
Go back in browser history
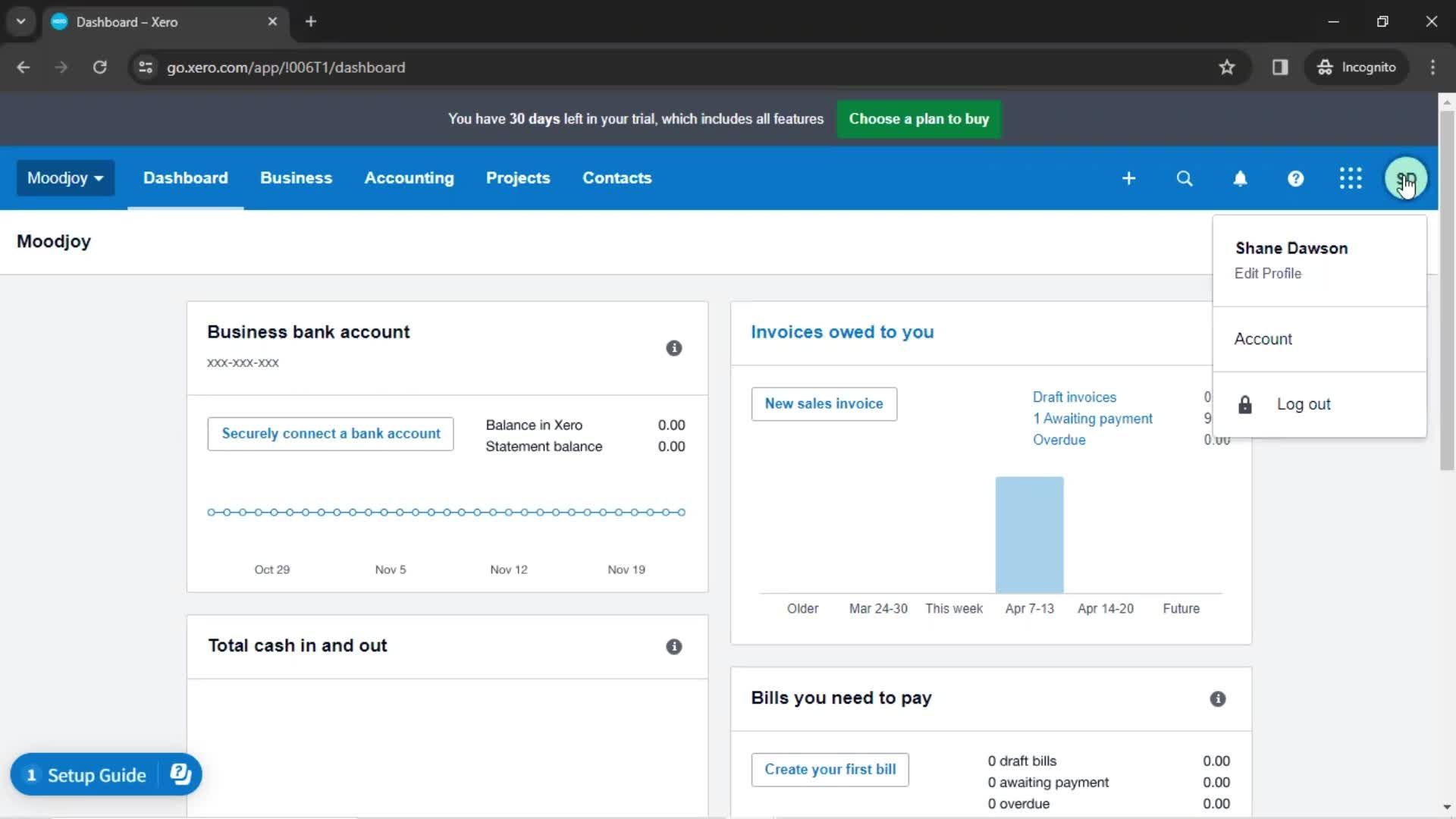[x=24, y=67]
